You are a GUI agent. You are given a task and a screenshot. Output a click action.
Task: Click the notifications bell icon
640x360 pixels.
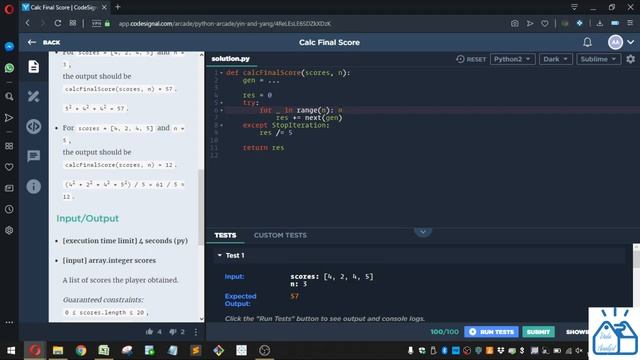[x=587, y=42]
